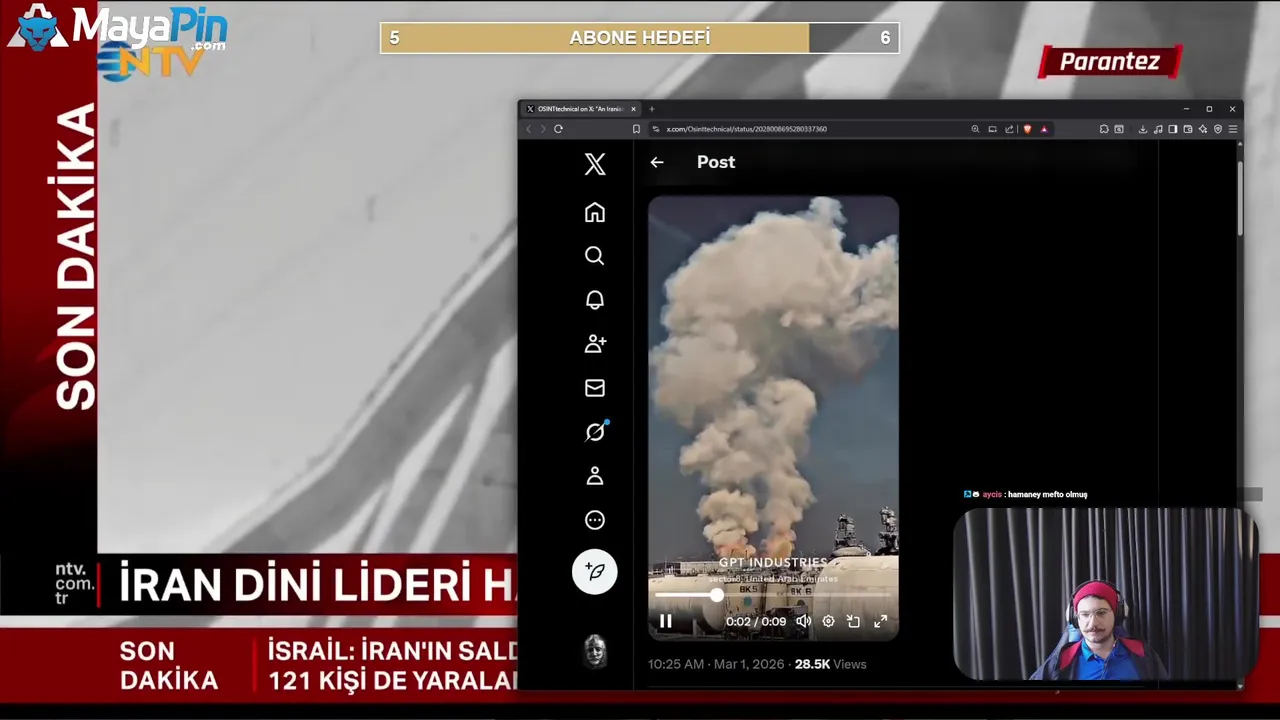
Task: Click the ABONE HEDEFI progress bar
Action: pos(640,38)
